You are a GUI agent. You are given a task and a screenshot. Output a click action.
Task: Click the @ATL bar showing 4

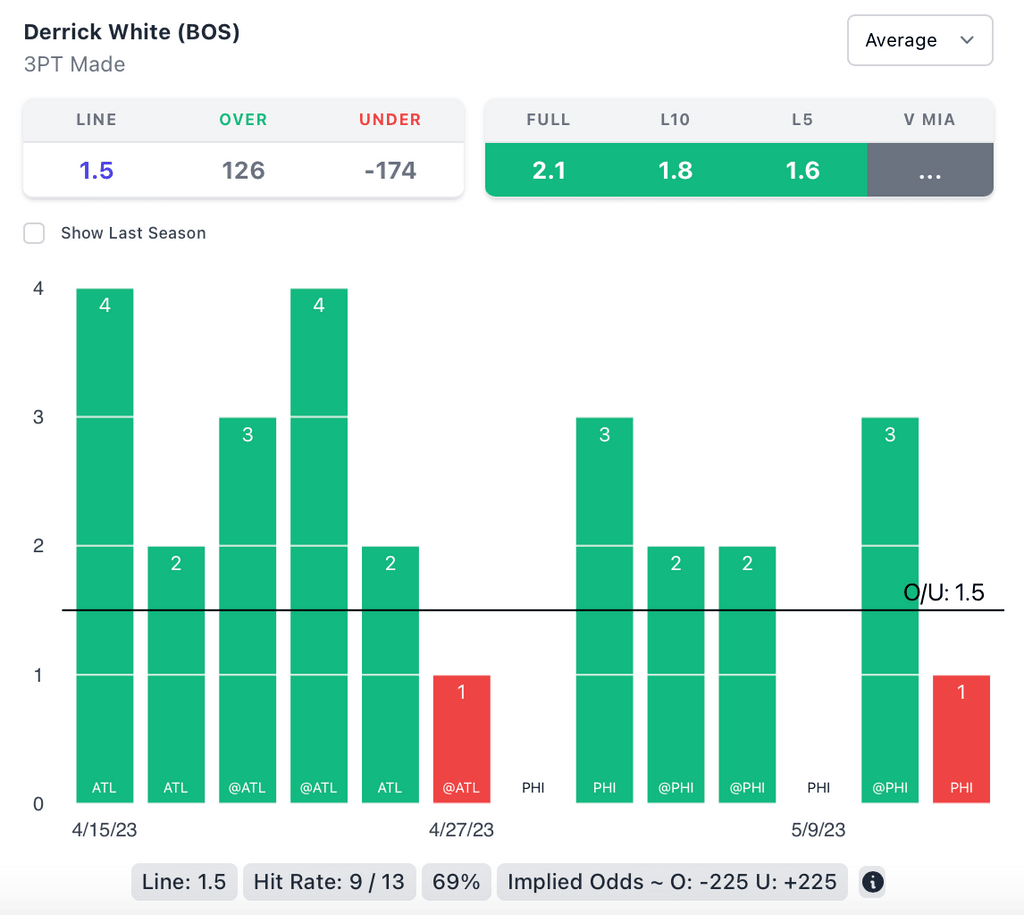pos(319,545)
